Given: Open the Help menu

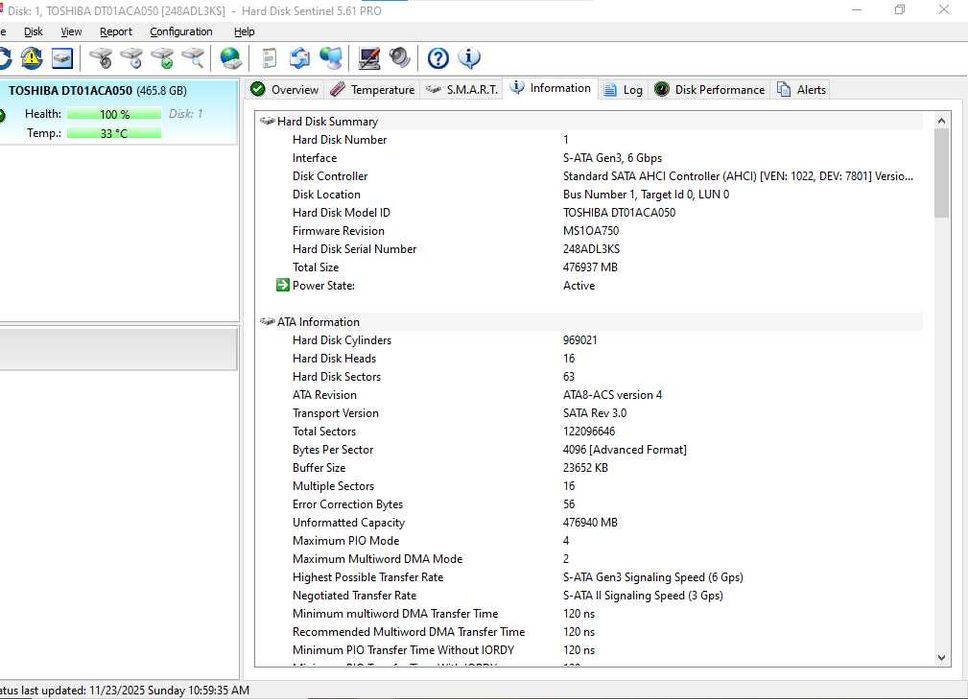Looking at the screenshot, I should (x=244, y=31).
